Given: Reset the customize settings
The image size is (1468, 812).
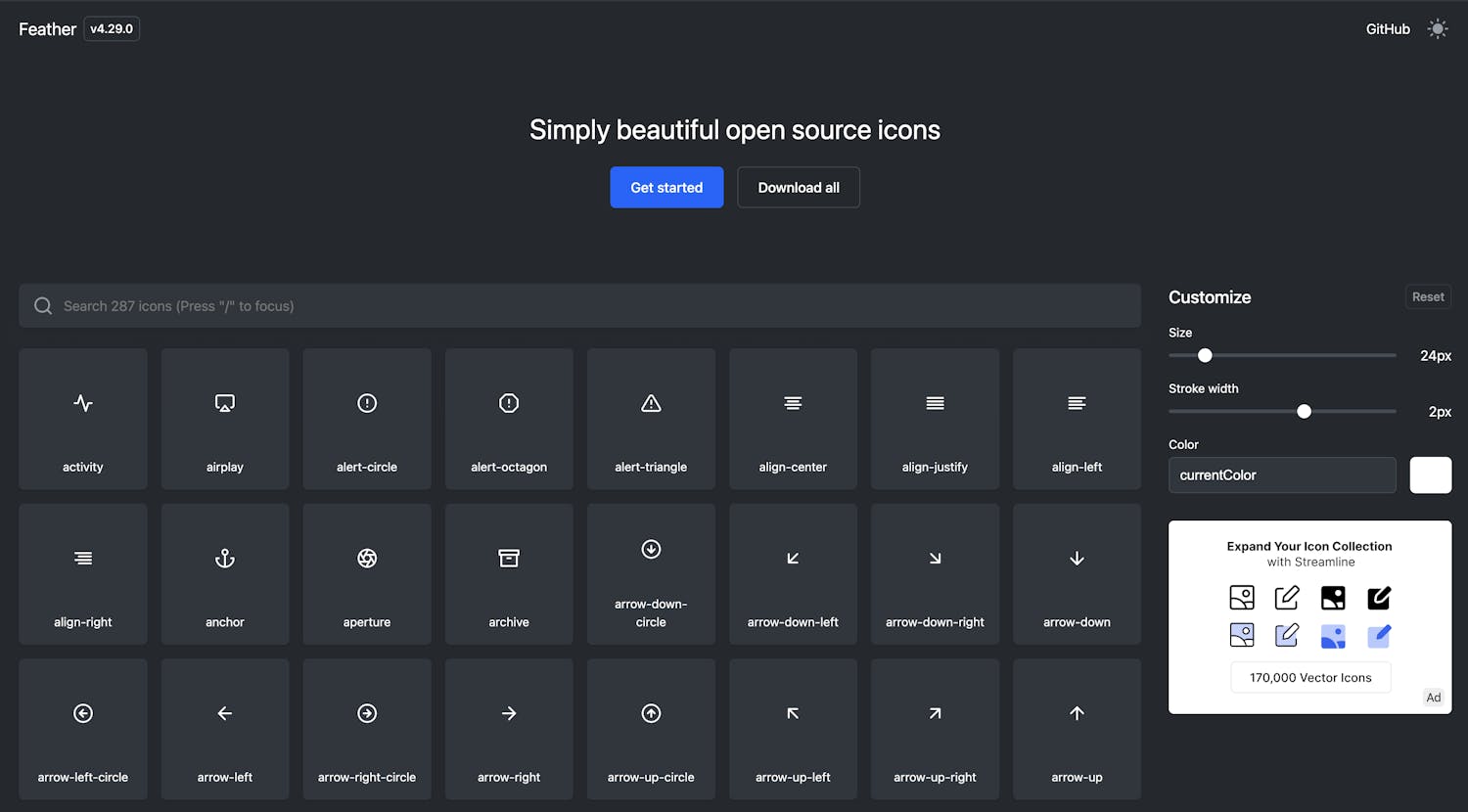Looking at the screenshot, I should click(1428, 297).
